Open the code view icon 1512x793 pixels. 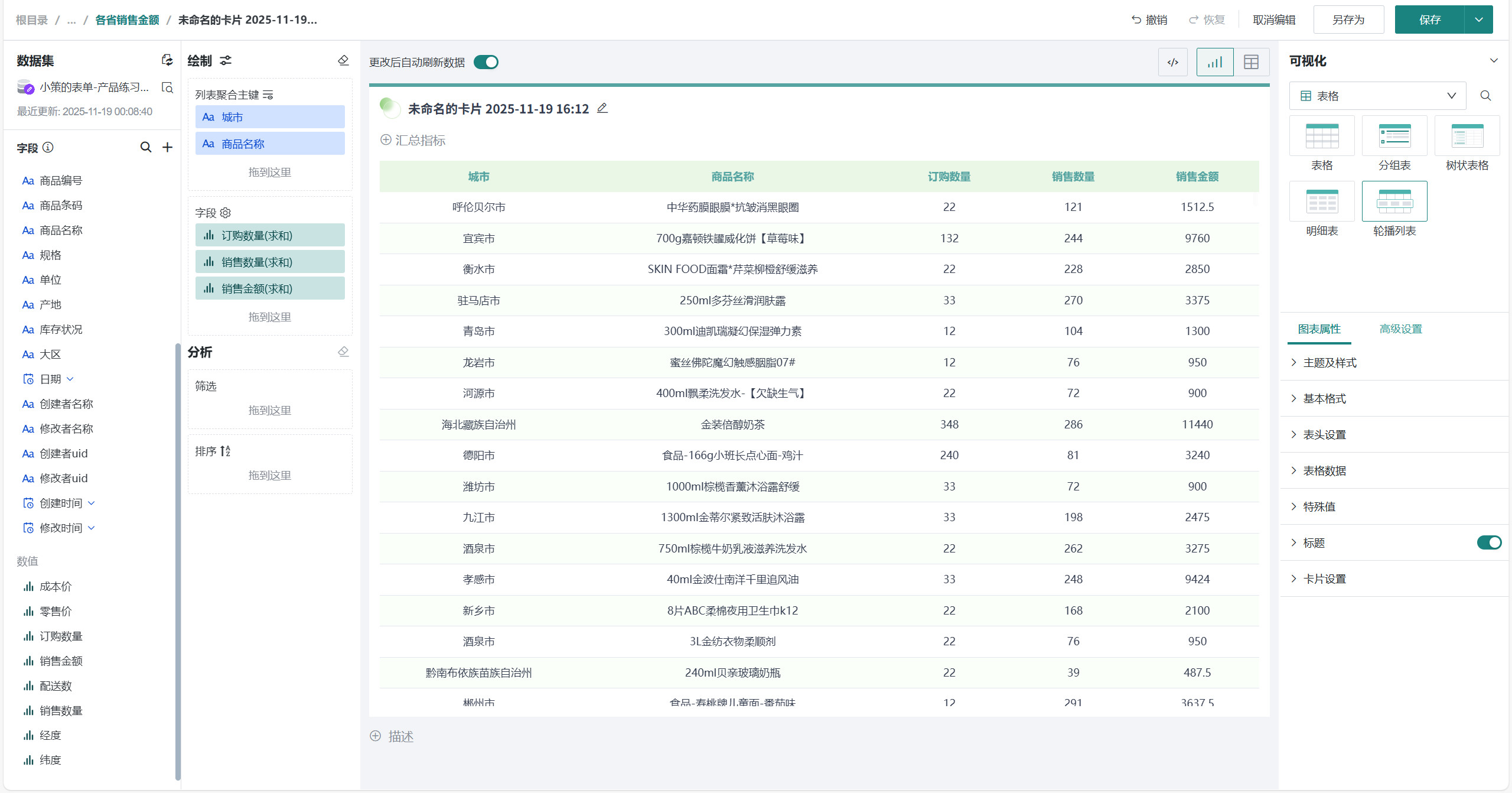pos(1172,62)
